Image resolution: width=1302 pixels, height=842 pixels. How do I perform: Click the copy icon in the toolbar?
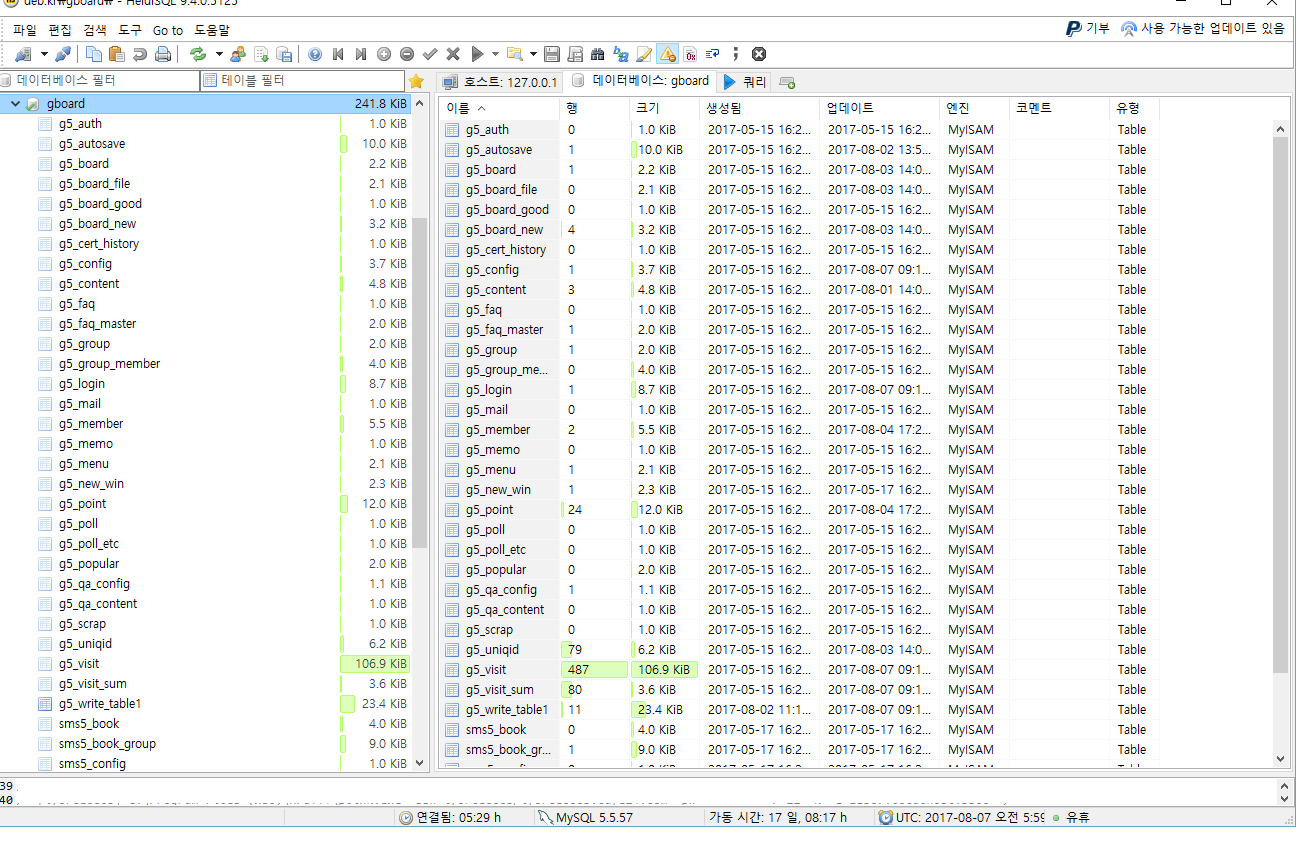pyautogui.click(x=94, y=54)
